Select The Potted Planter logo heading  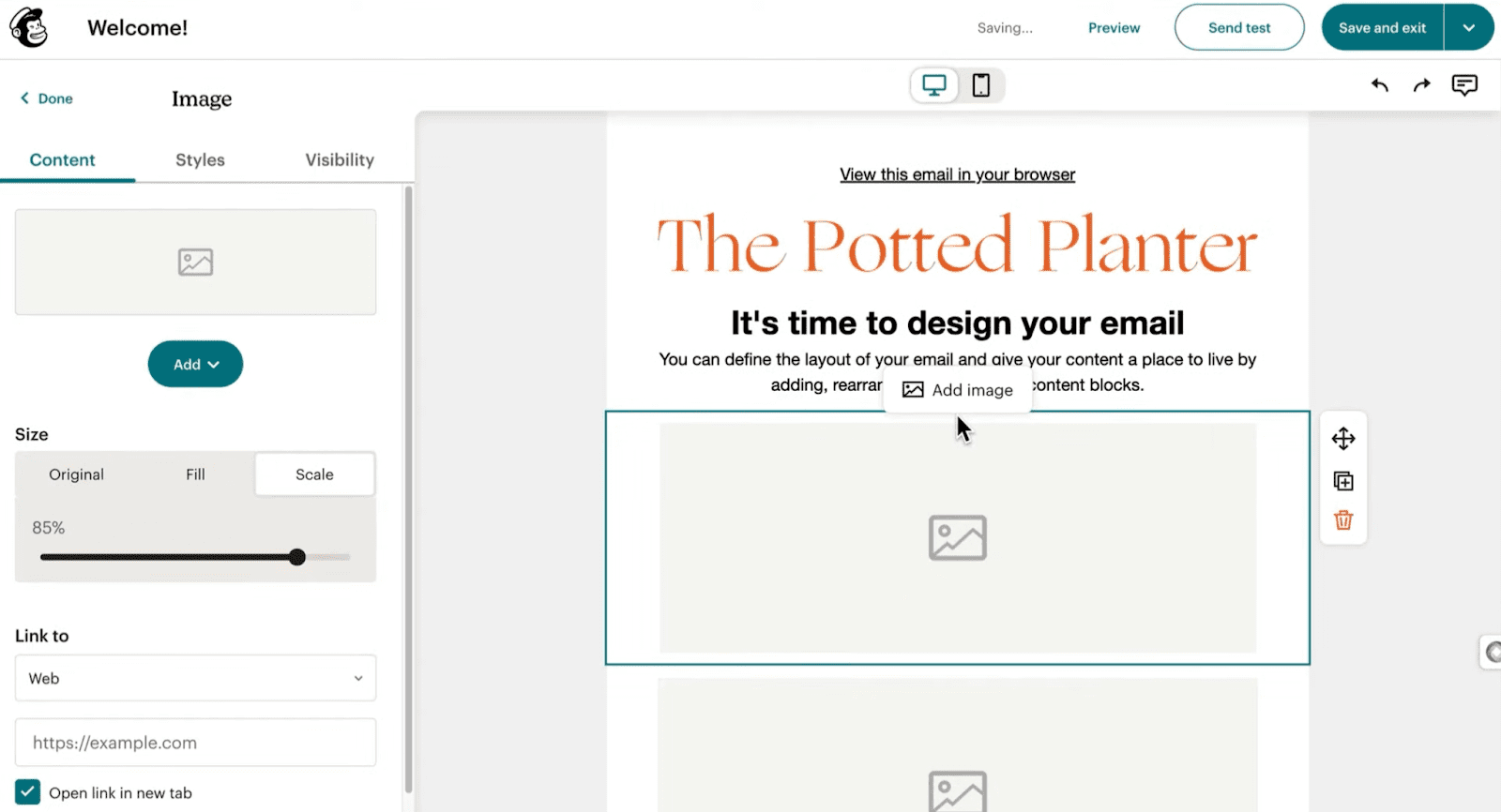[957, 246]
